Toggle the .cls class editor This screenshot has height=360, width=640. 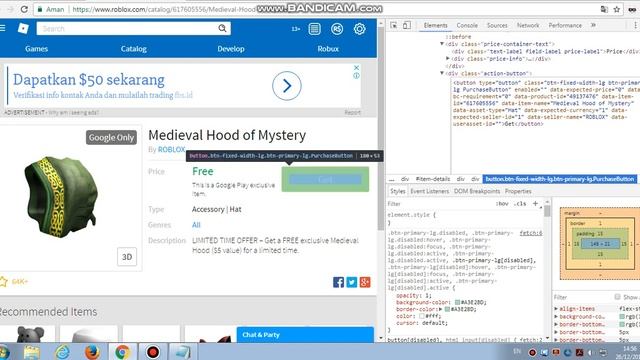[x=520, y=204]
